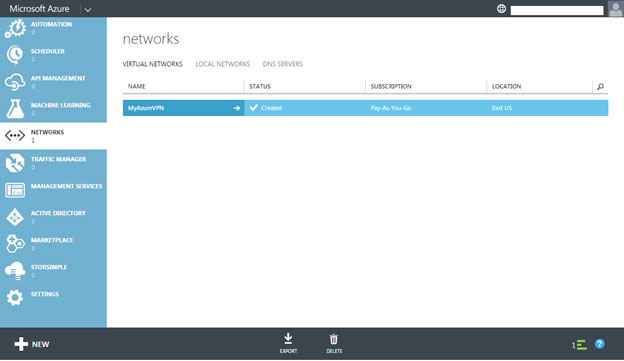The height and width of the screenshot is (361, 624).
Task: Select the Traffic Manager menu label
Action: click(58, 159)
